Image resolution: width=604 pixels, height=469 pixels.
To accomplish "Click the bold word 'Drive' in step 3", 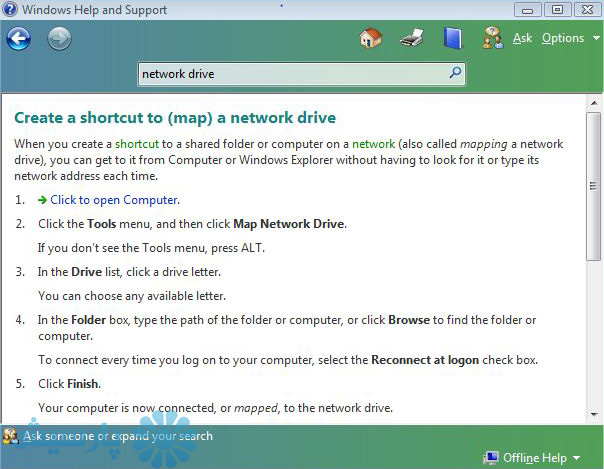I will [86, 272].
